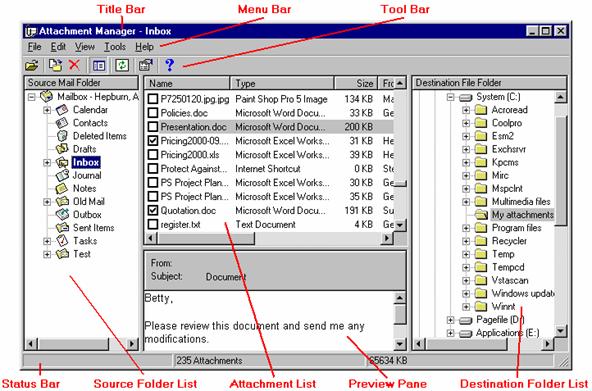Screen dimensions: 592x391
Task: Collapse the Mailbox tree node
Action: click(32, 97)
